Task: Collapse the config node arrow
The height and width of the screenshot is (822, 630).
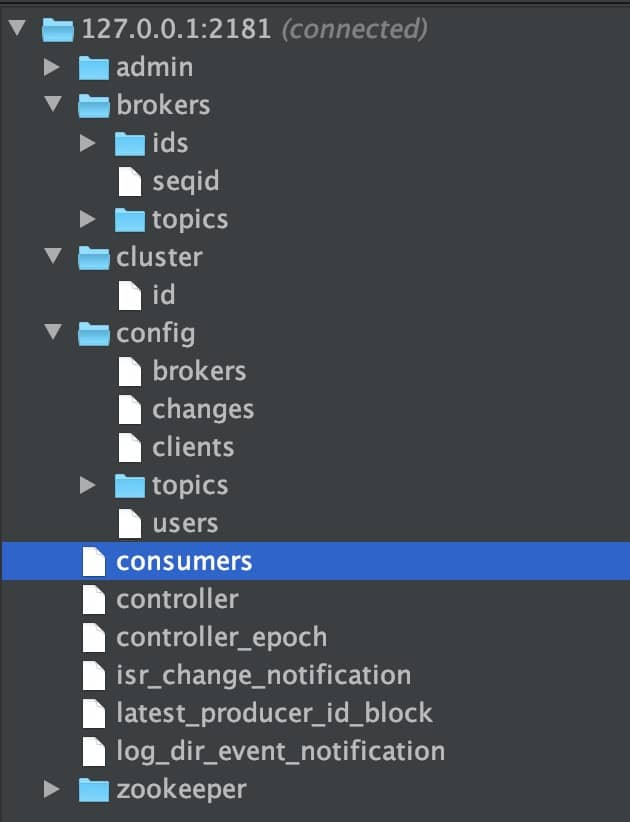Action: (53, 332)
